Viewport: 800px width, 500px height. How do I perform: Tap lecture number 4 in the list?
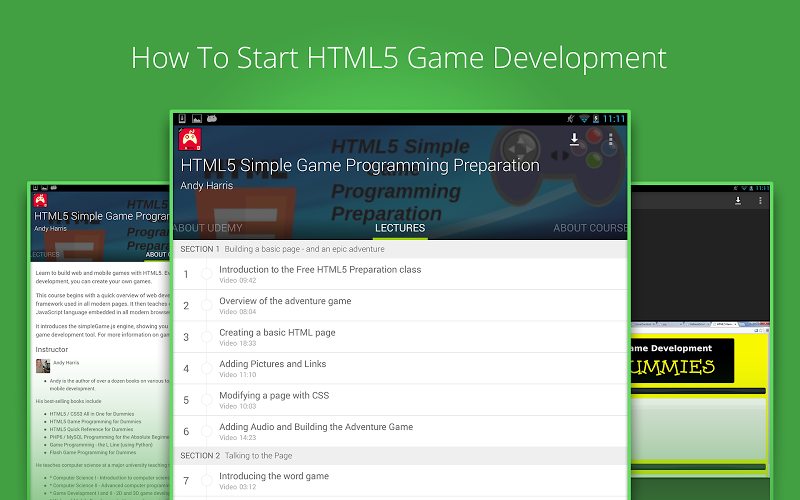point(186,369)
